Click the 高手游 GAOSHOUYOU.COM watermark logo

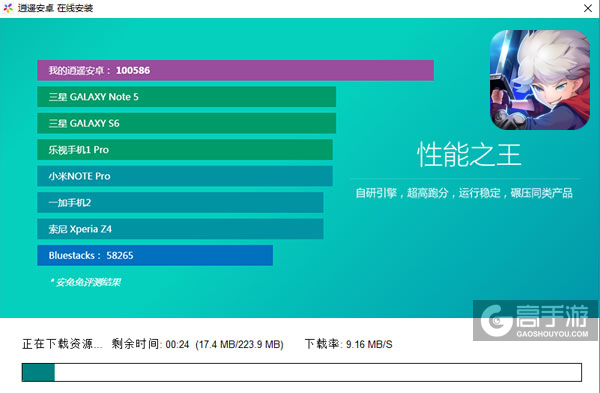(x=535, y=321)
